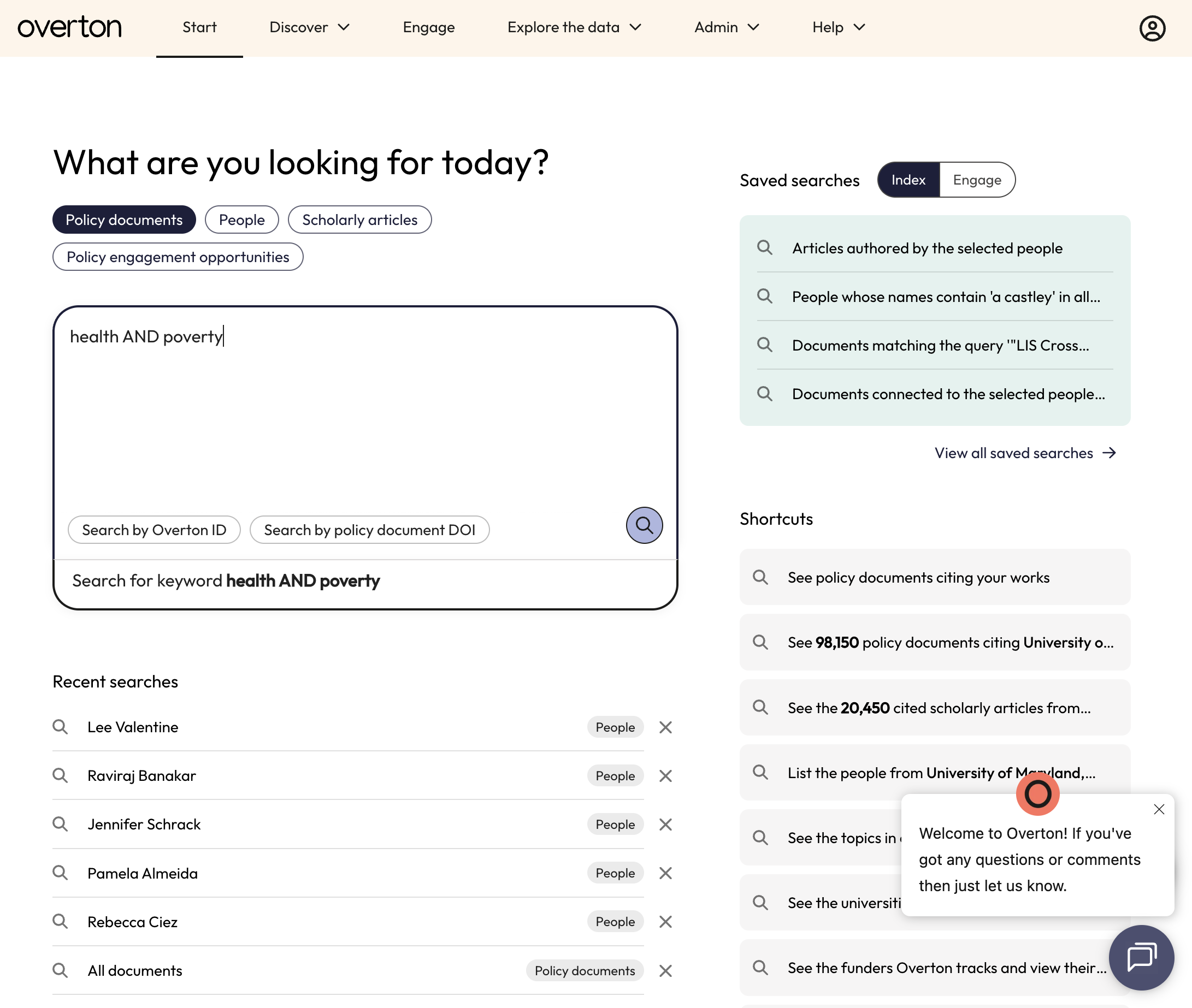Image resolution: width=1192 pixels, height=1008 pixels.
Task: Remove the All documents recent search
Action: tap(665, 970)
